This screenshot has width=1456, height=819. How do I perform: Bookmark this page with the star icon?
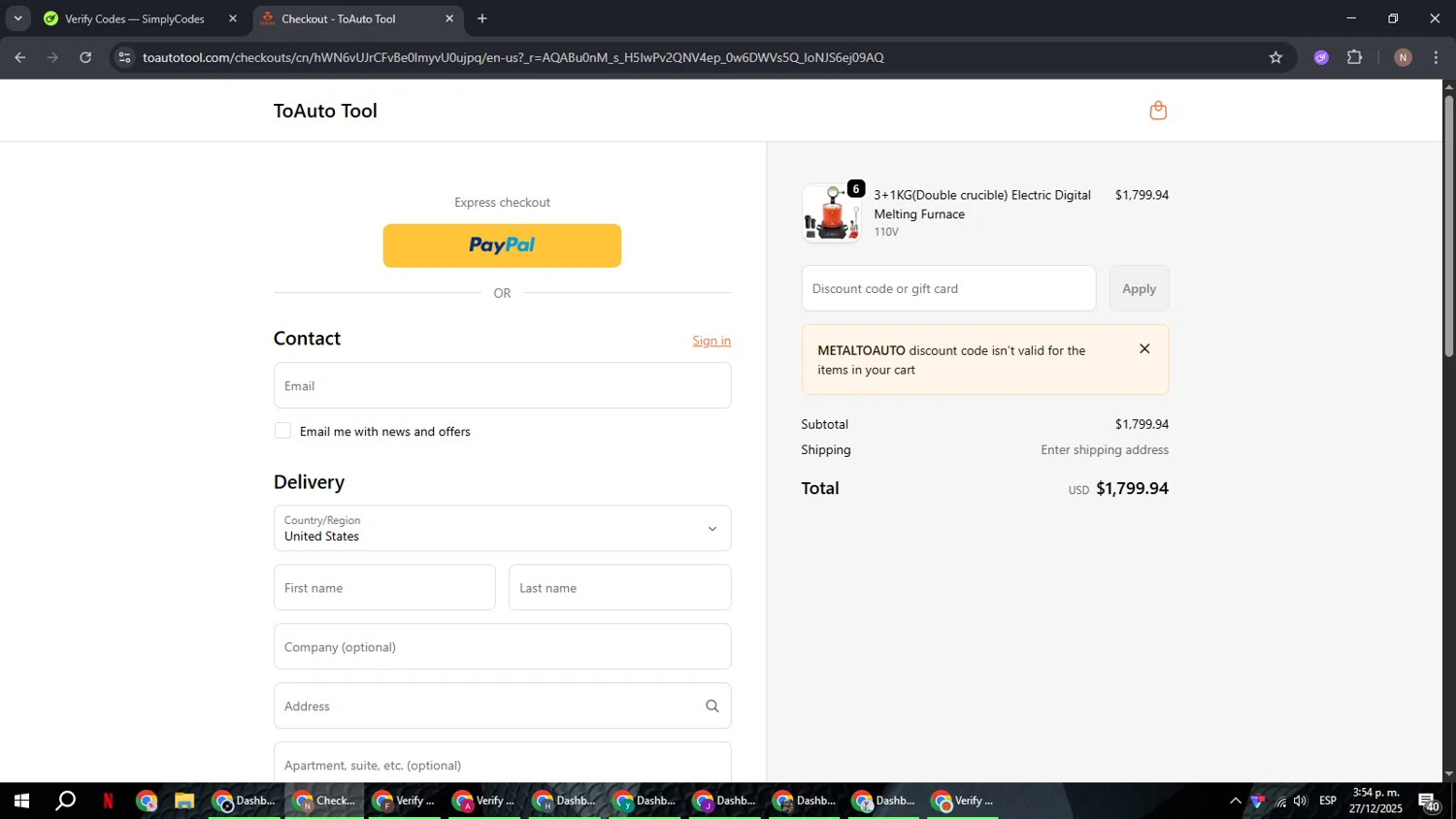point(1275,57)
